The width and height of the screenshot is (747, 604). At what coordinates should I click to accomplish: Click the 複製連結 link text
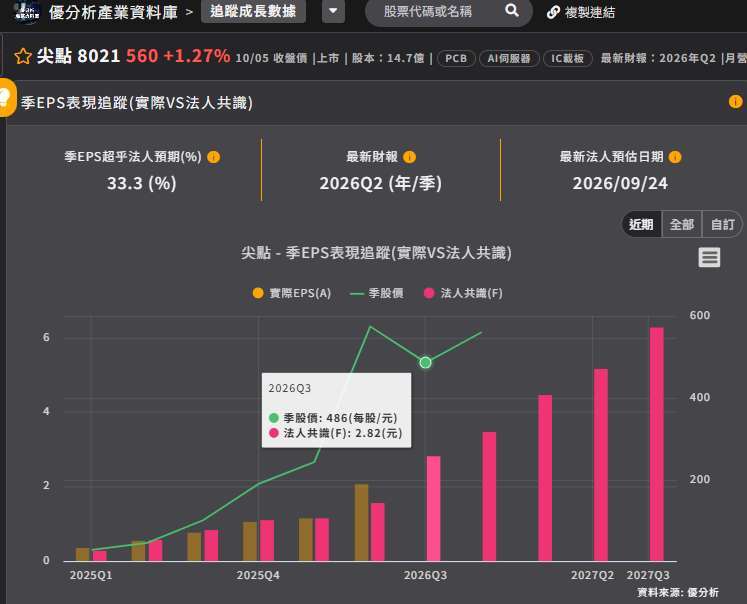tap(590, 12)
